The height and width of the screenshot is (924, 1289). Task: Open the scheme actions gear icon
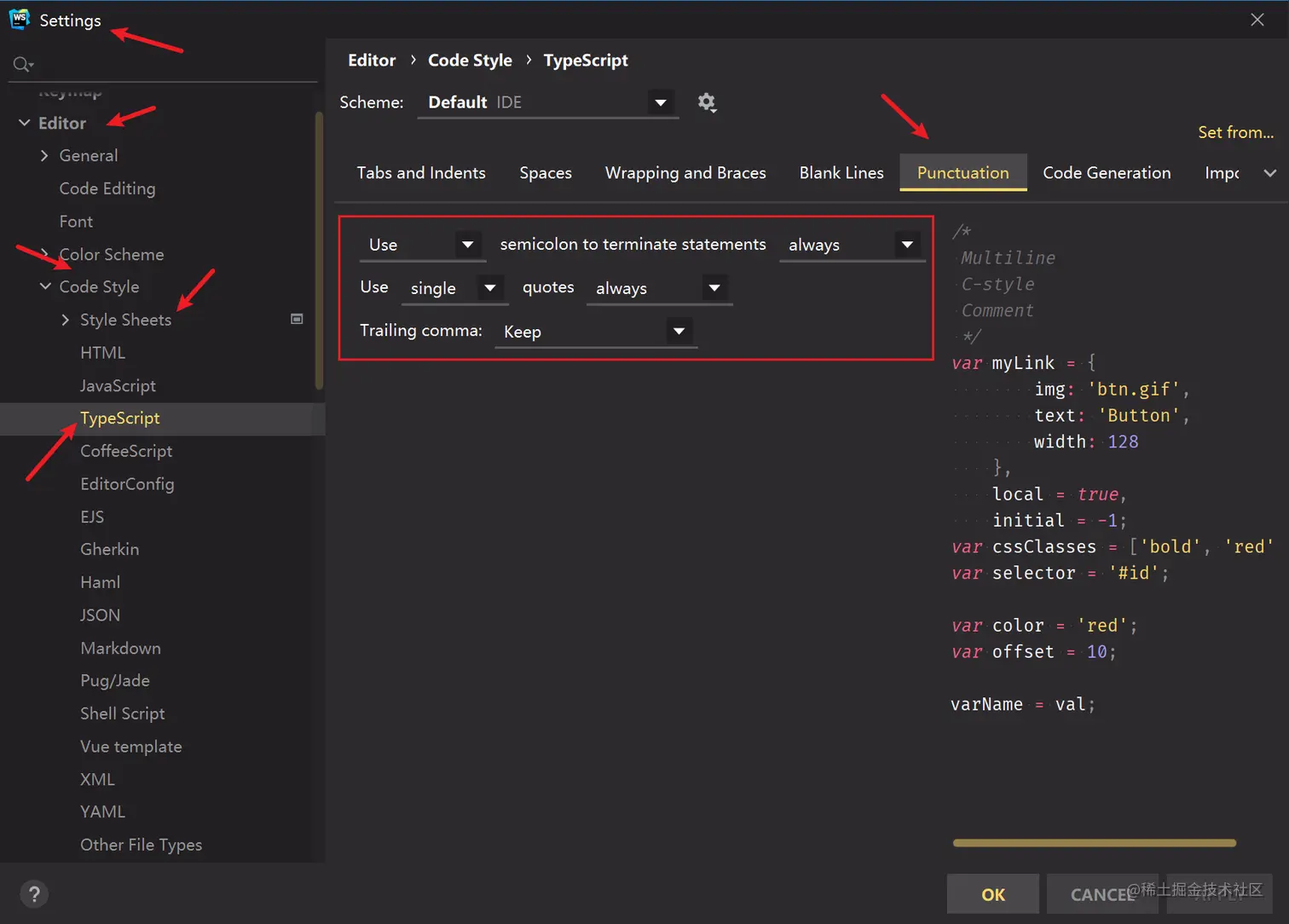point(707,102)
